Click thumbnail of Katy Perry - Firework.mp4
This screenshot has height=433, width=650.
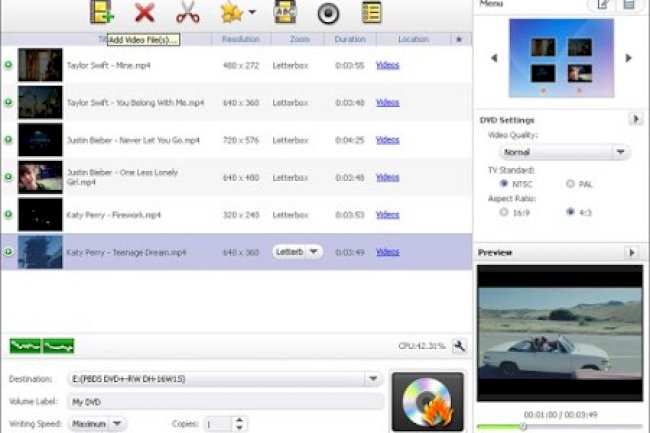pyautogui.click(x=40, y=214)
